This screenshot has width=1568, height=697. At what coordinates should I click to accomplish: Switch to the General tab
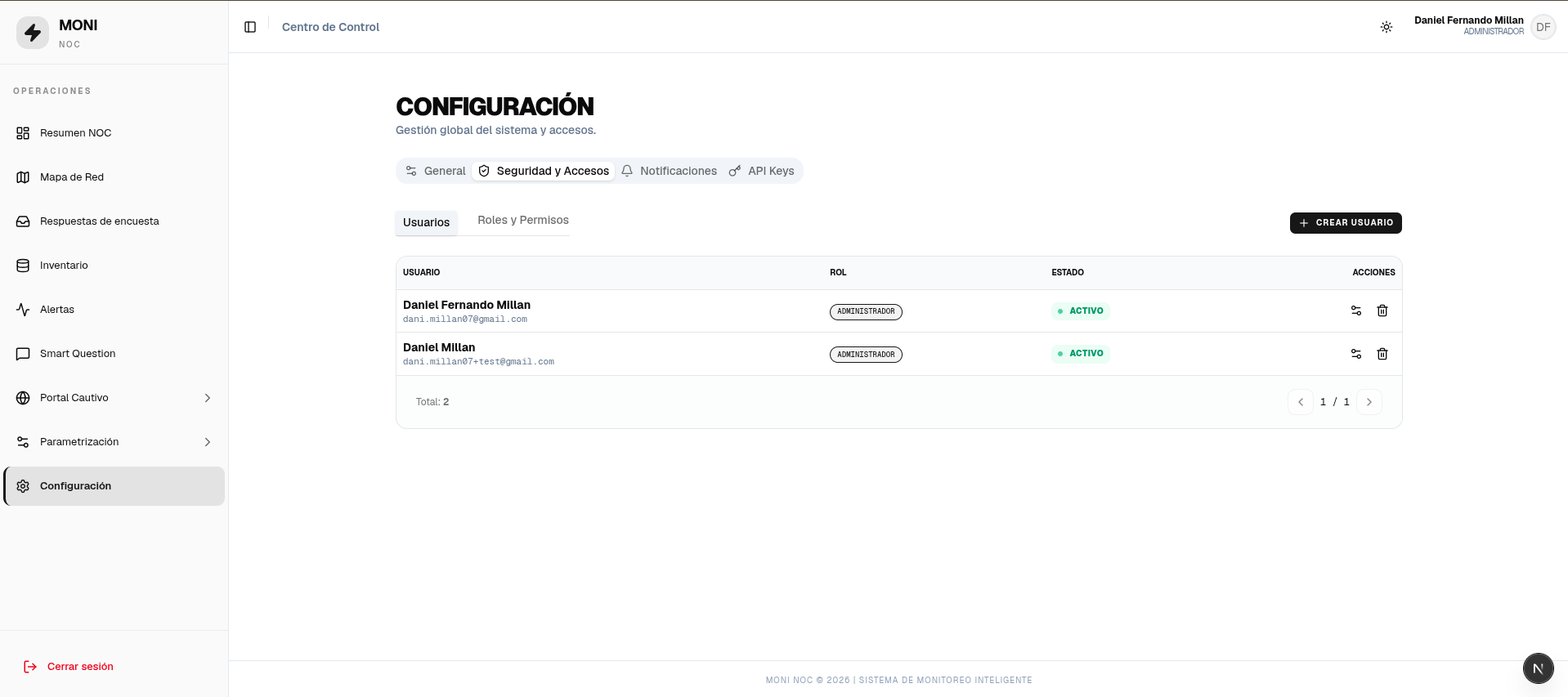[x=436, y=171]
